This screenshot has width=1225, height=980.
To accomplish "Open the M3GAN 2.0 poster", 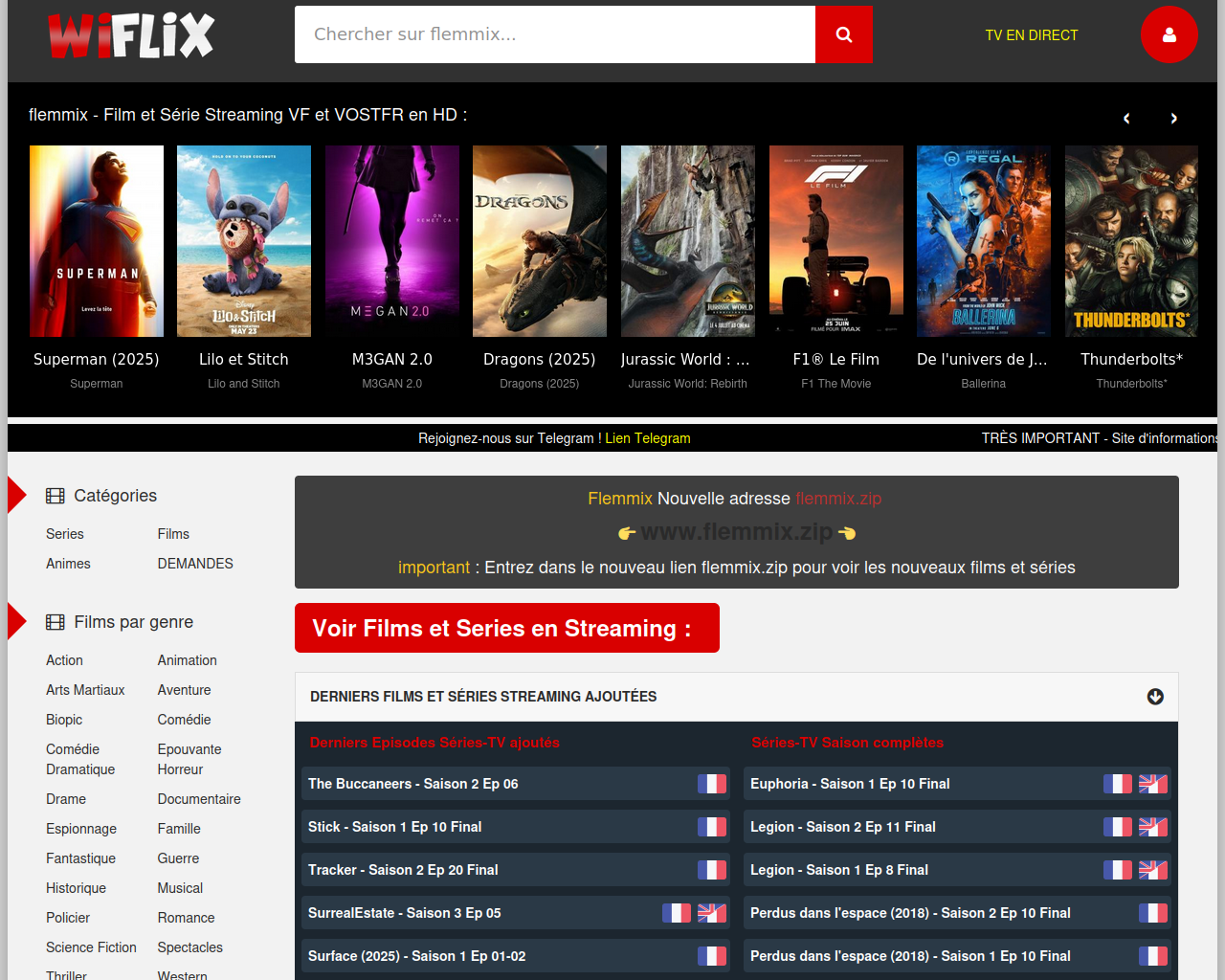I will (392, 241).
